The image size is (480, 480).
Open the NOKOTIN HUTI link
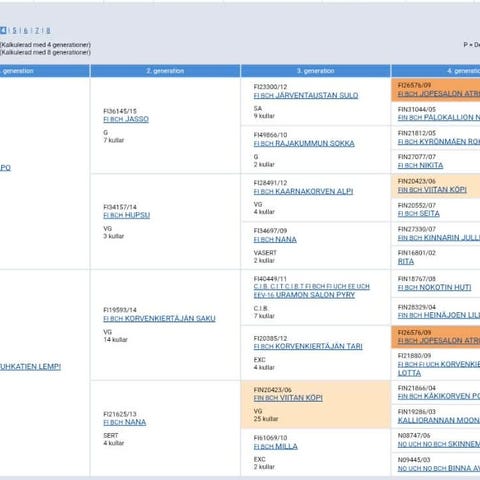434,287
